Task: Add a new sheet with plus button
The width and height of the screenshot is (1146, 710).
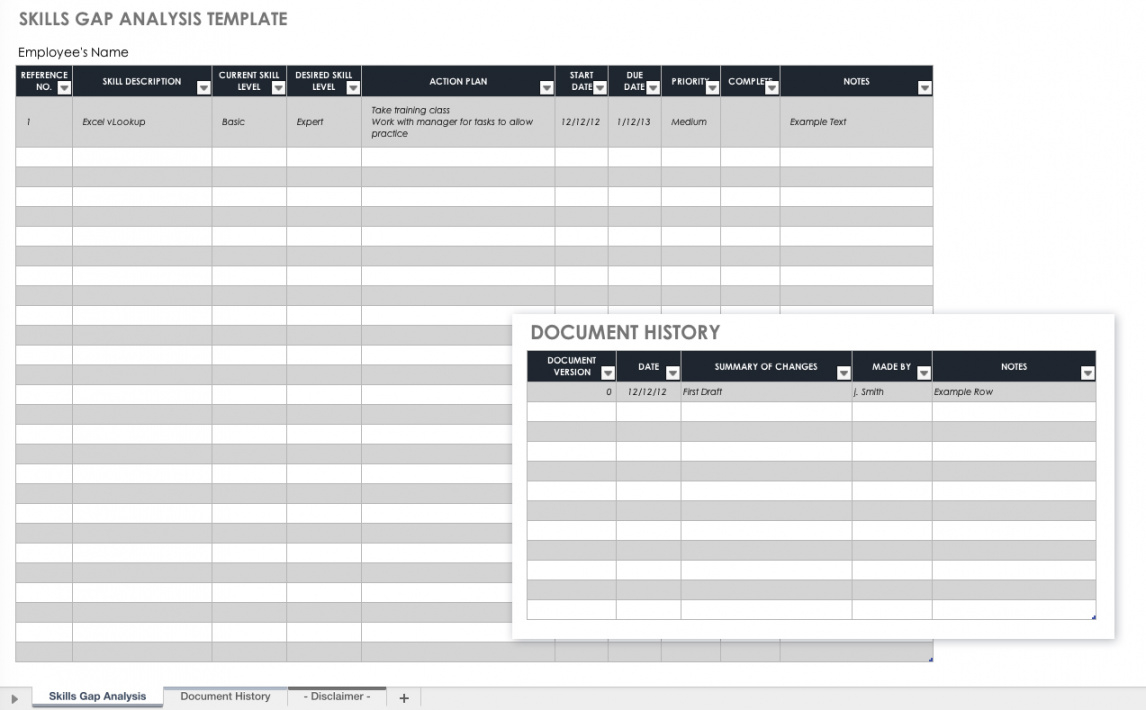Action: [x=404, y=698]
